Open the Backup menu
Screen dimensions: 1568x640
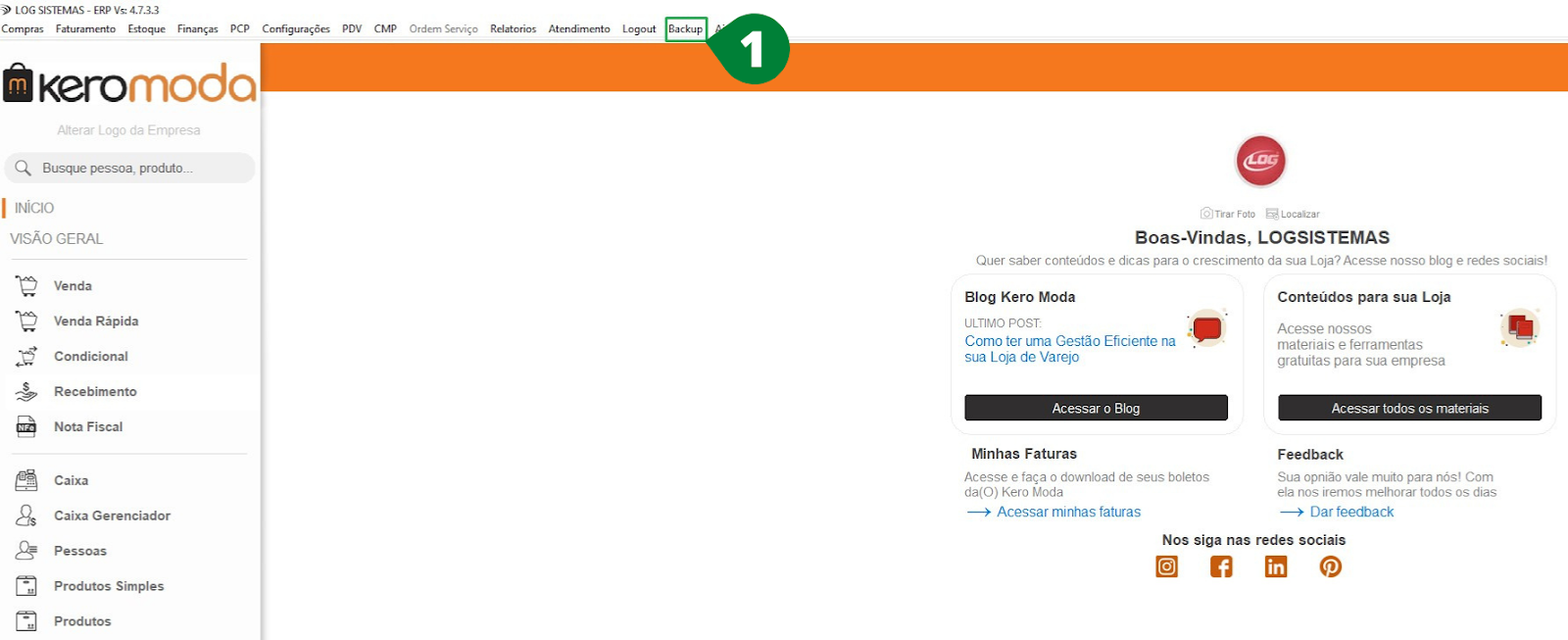686,29
